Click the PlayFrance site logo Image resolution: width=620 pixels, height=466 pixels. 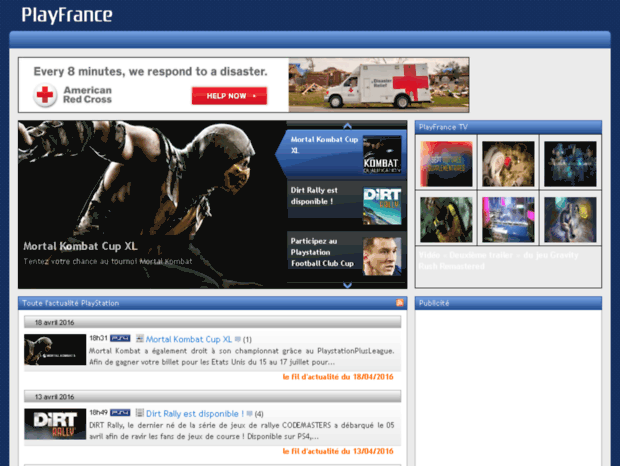(67, 15)
